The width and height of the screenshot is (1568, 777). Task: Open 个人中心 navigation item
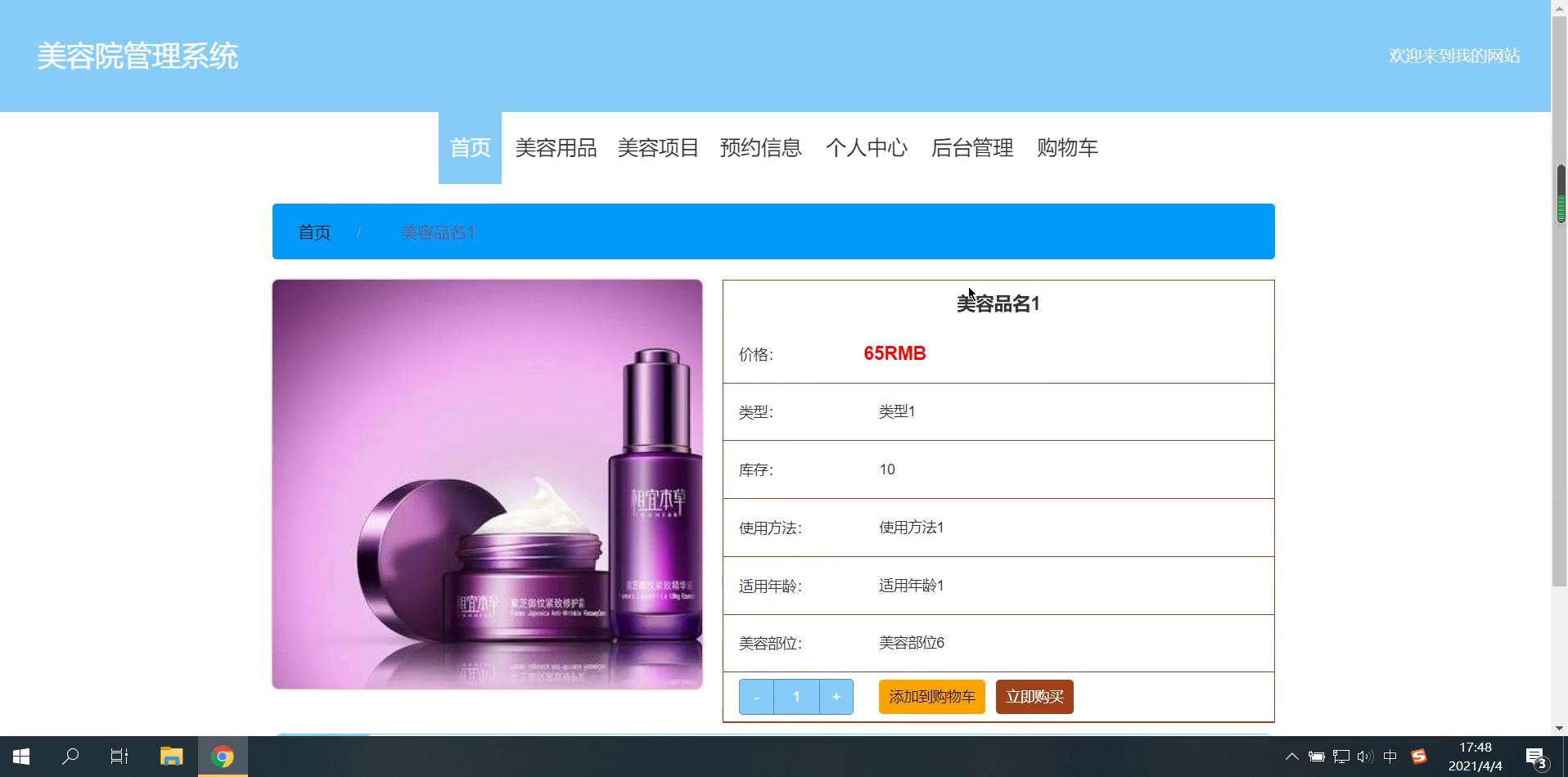tap(867, 148)
